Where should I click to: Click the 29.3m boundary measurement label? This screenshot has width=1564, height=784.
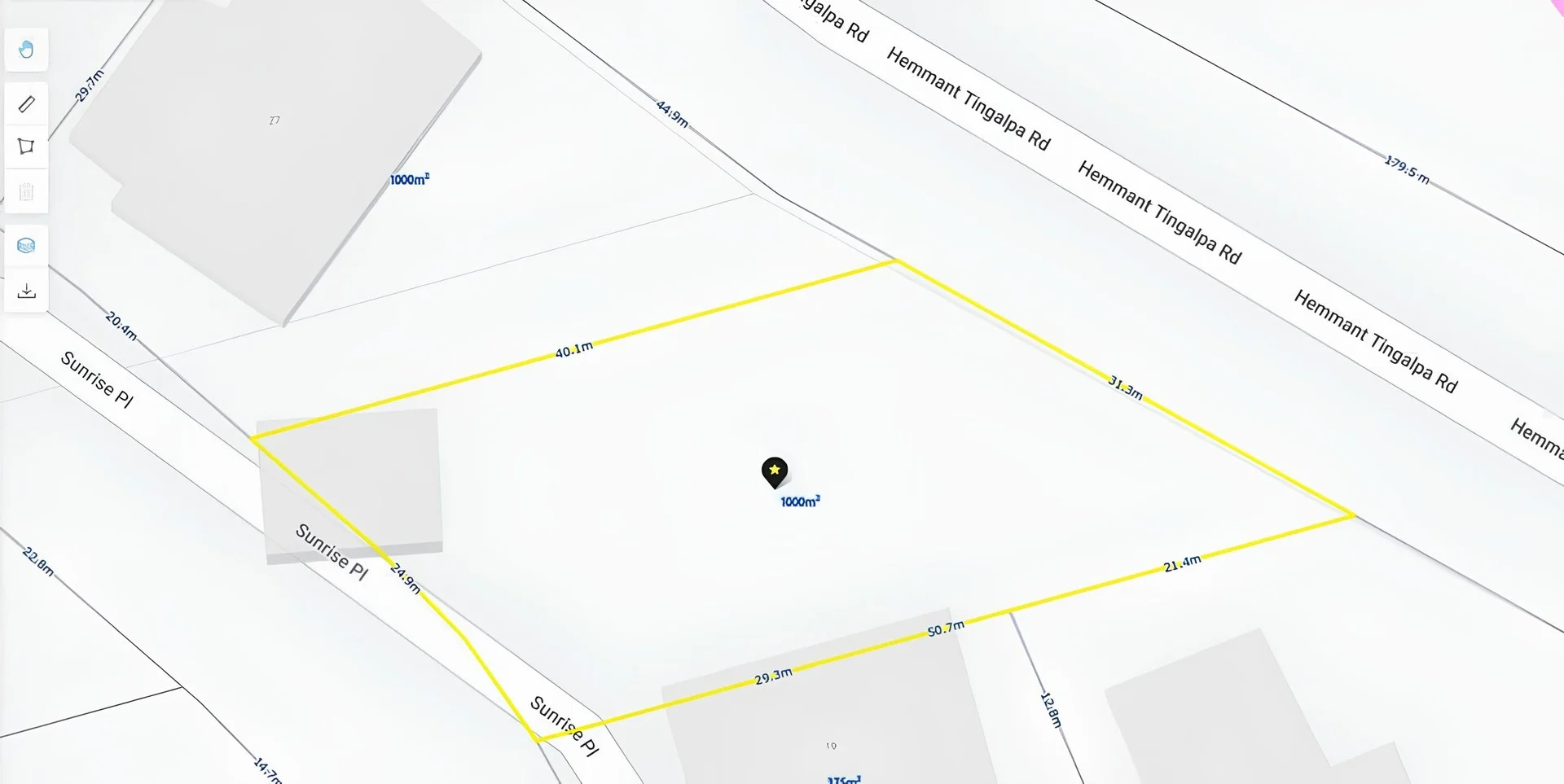tap(773, 677)
